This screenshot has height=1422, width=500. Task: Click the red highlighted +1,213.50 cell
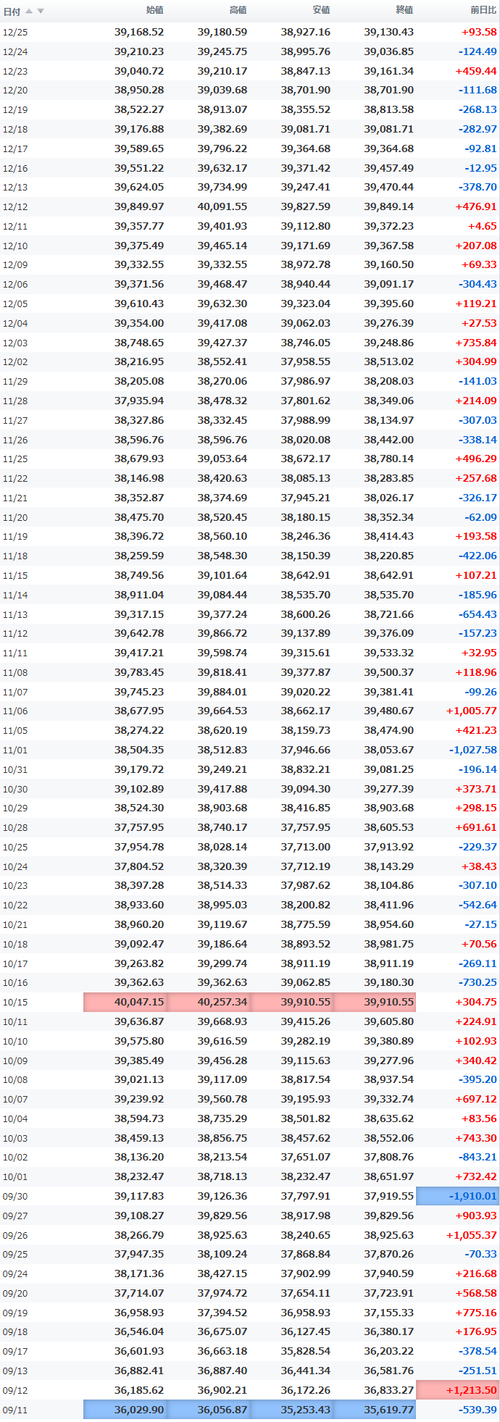click(458, 1390)
